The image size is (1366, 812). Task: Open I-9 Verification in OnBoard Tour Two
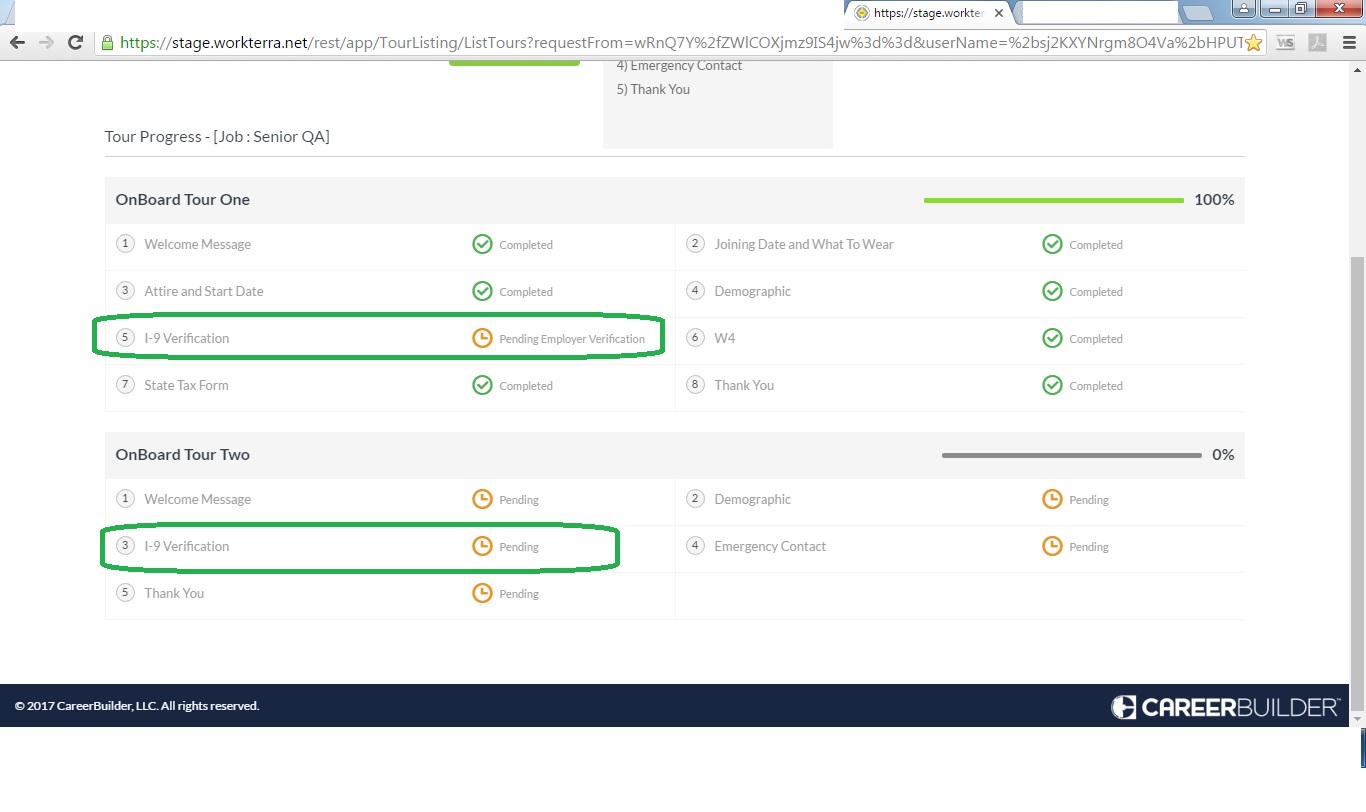click(186, 546)
